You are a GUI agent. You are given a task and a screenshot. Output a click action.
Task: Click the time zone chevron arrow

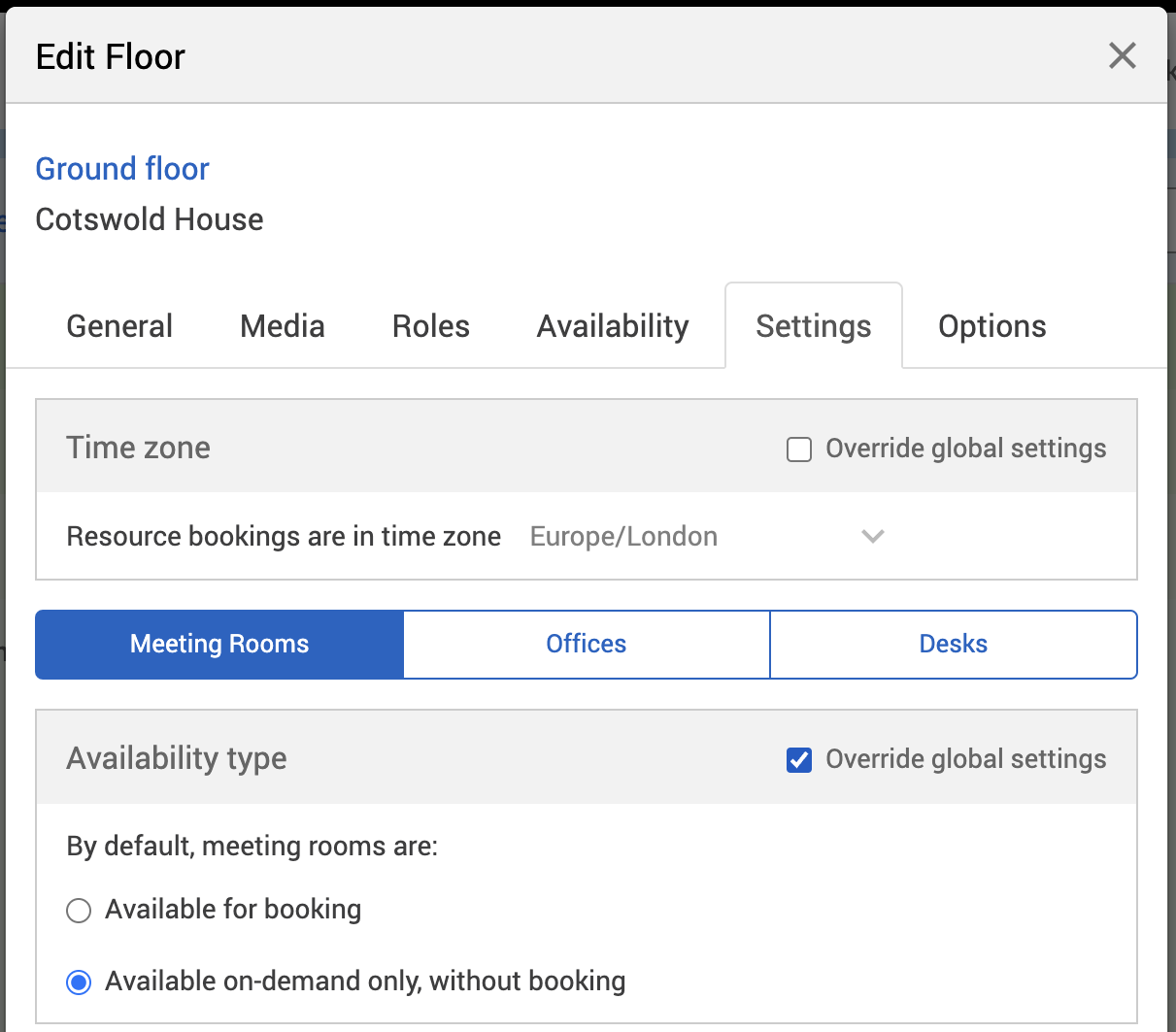tap(873, 537)
